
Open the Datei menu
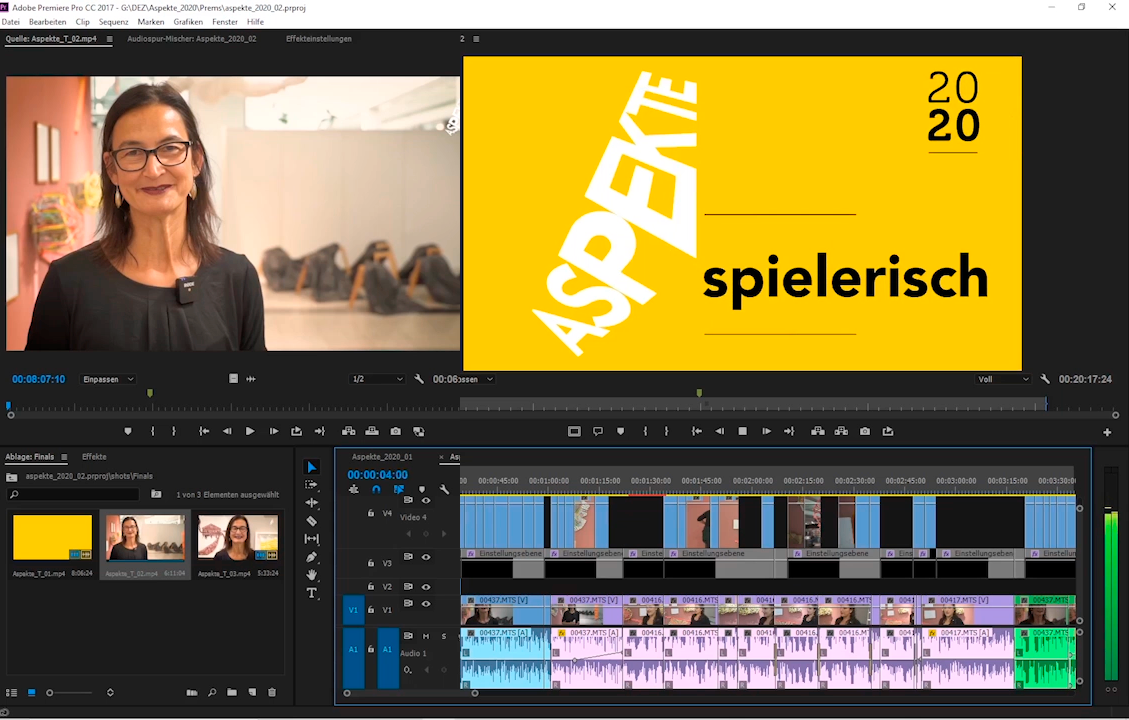(x=11, y=22)
